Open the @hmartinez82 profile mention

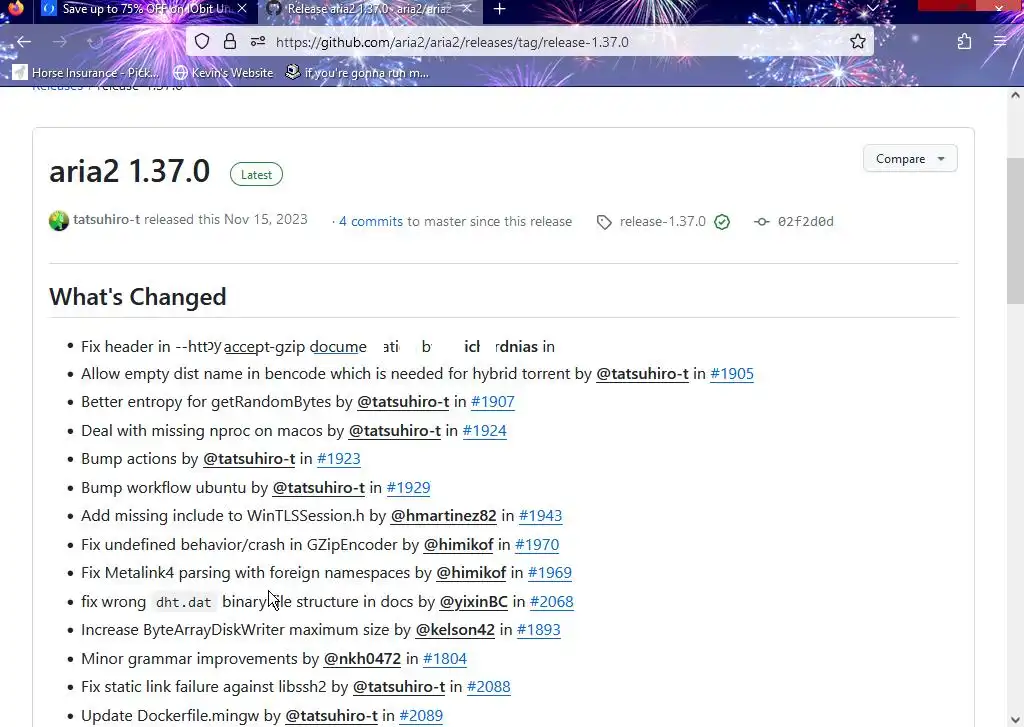(443, 515)
